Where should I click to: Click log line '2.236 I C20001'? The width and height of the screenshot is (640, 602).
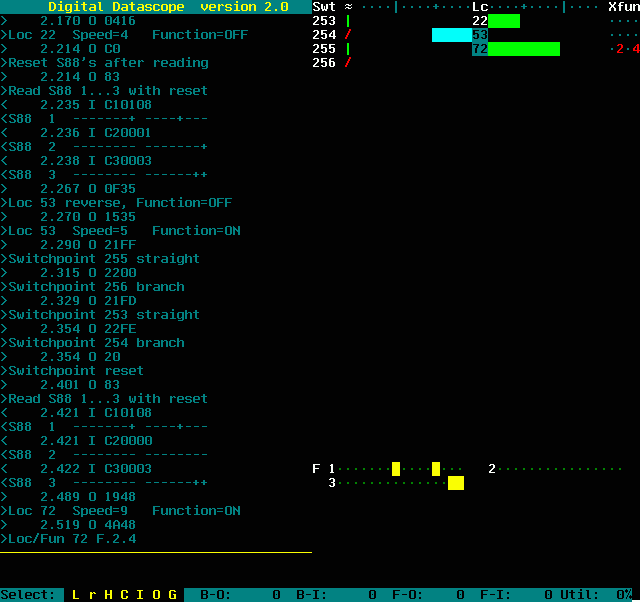[x=76, y=133]
